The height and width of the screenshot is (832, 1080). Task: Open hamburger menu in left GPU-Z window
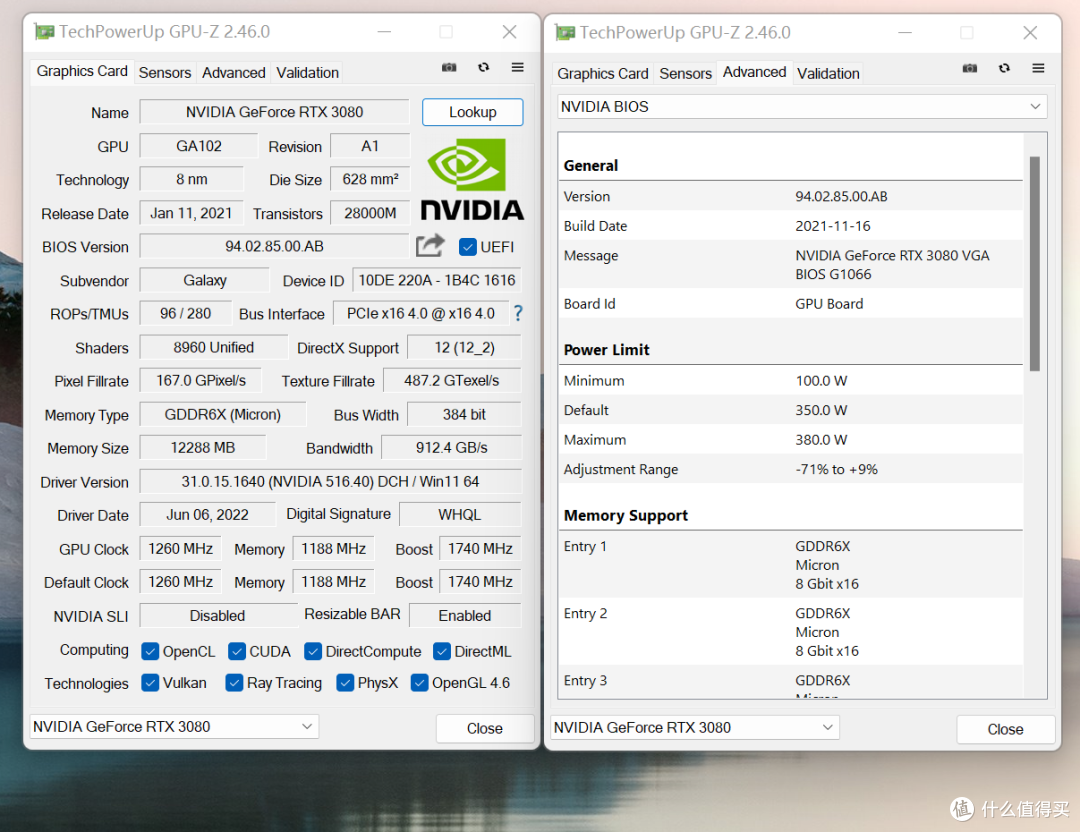[x=517, y=67]
